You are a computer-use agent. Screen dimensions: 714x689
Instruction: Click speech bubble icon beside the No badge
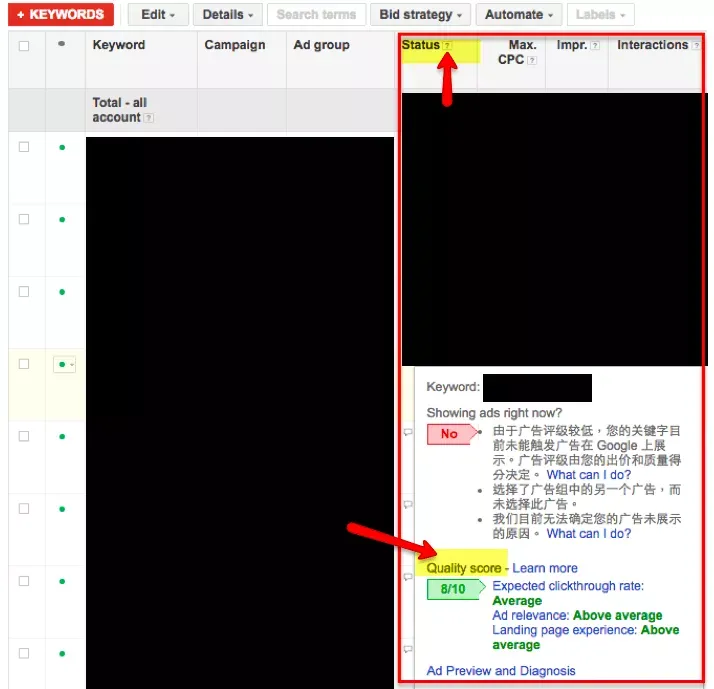[408, 432]
